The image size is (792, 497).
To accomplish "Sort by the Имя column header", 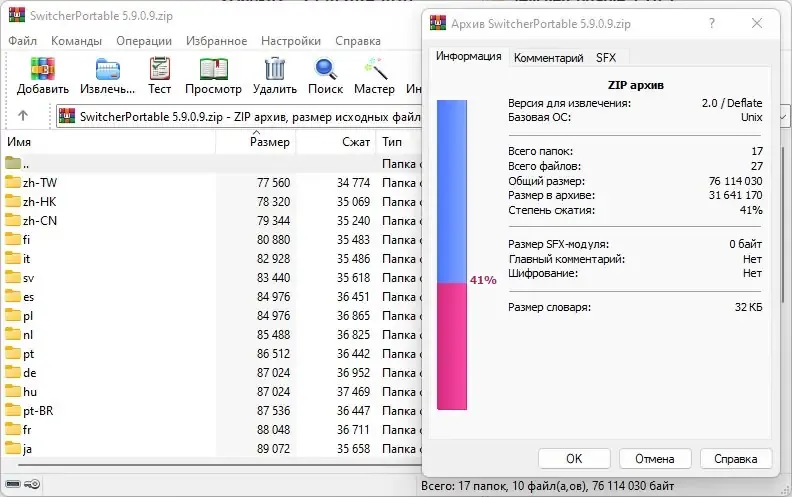I will pyautogui.click(x=110, y=142).
